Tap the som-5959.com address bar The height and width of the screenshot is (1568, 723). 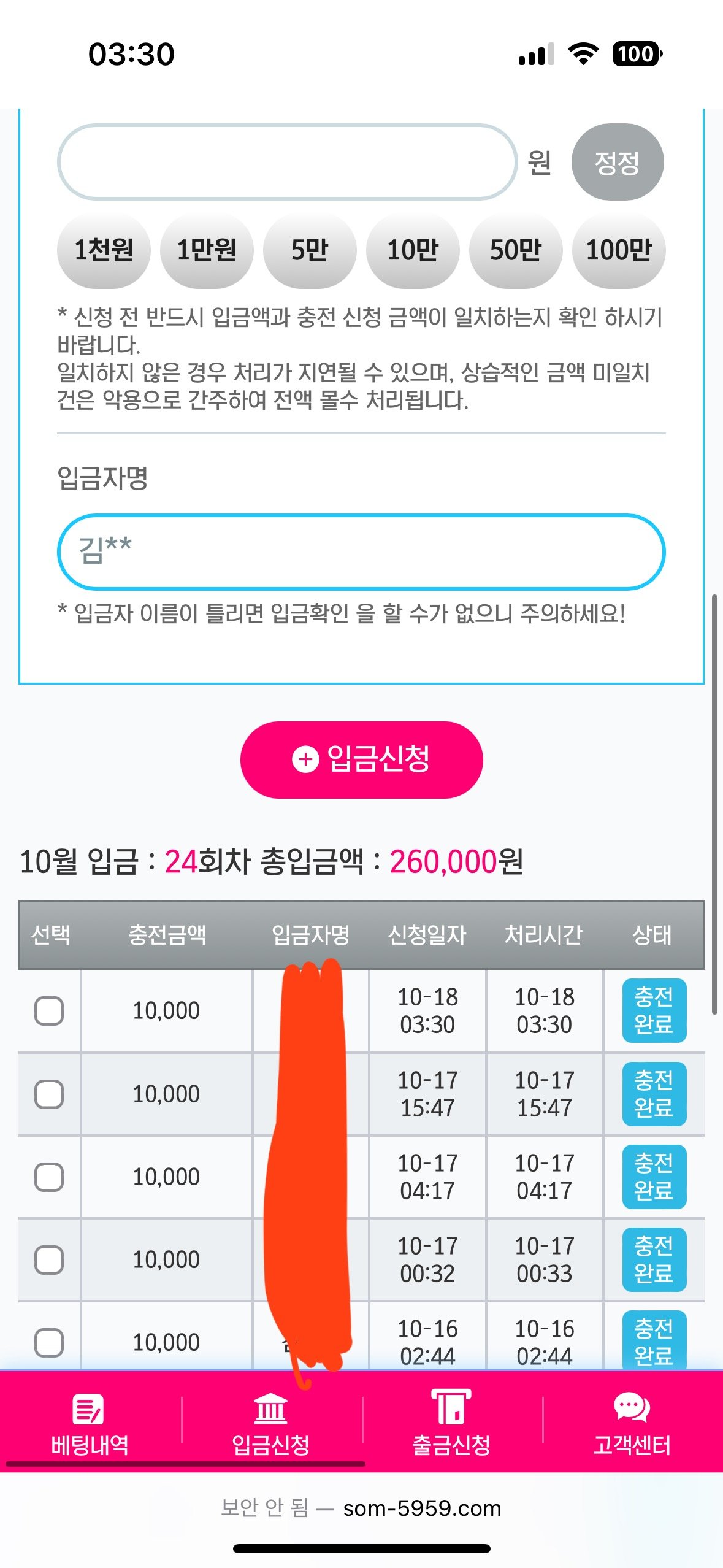[422, 1508]
